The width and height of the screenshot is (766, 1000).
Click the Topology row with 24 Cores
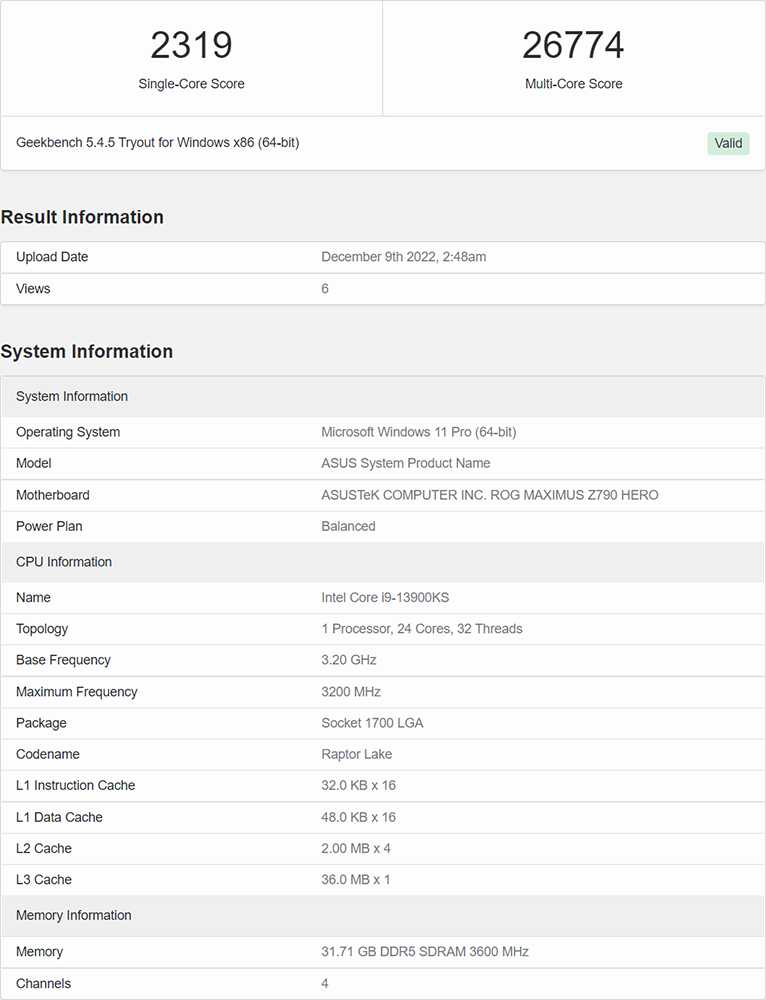pos(383,629)
